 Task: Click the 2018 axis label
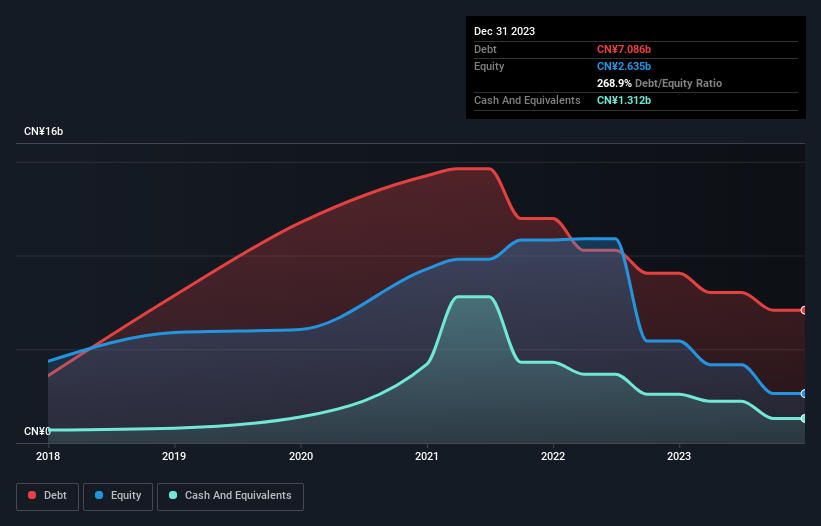tap(48, 456)
